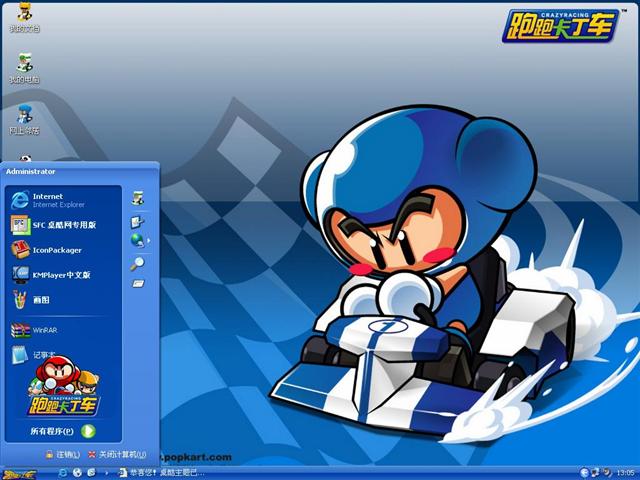Image resolution: width=640 pixels, height=480 pixels.
Task: Open KMPlayer中文版 from the Start menu
Action: (x=63, y=275)
